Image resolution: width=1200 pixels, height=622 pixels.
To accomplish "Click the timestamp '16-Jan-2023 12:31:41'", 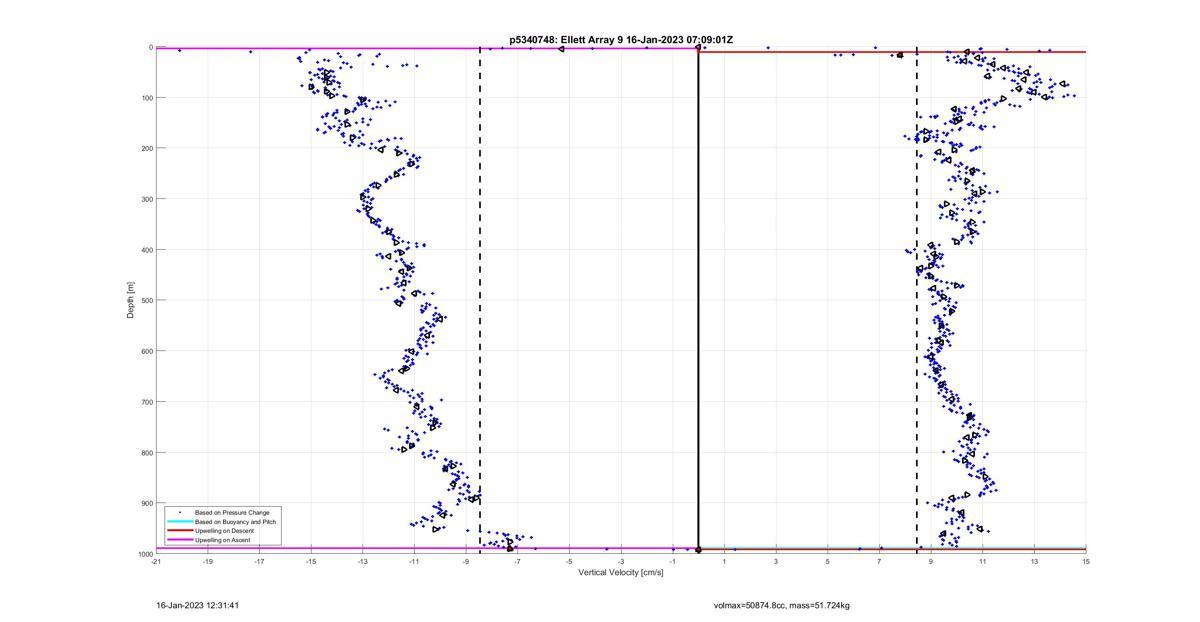I will click(197, 605).
